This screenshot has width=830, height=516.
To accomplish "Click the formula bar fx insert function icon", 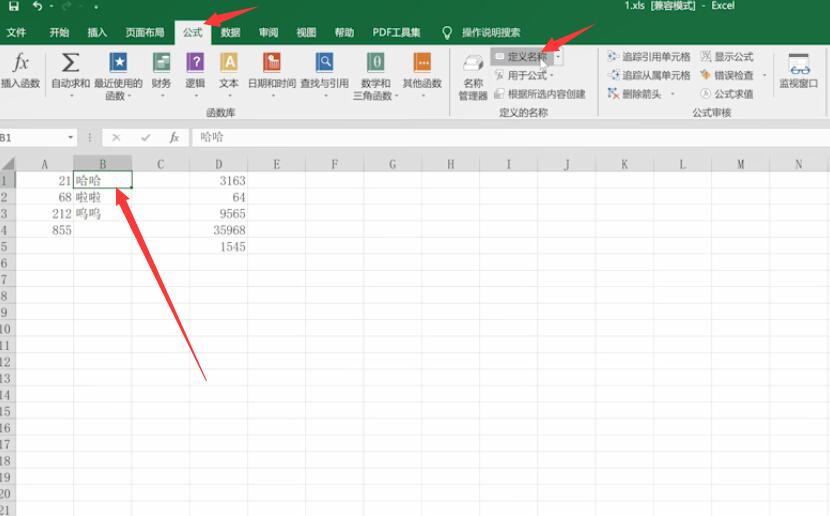I will pyautogui.click(x=174, y=138).
